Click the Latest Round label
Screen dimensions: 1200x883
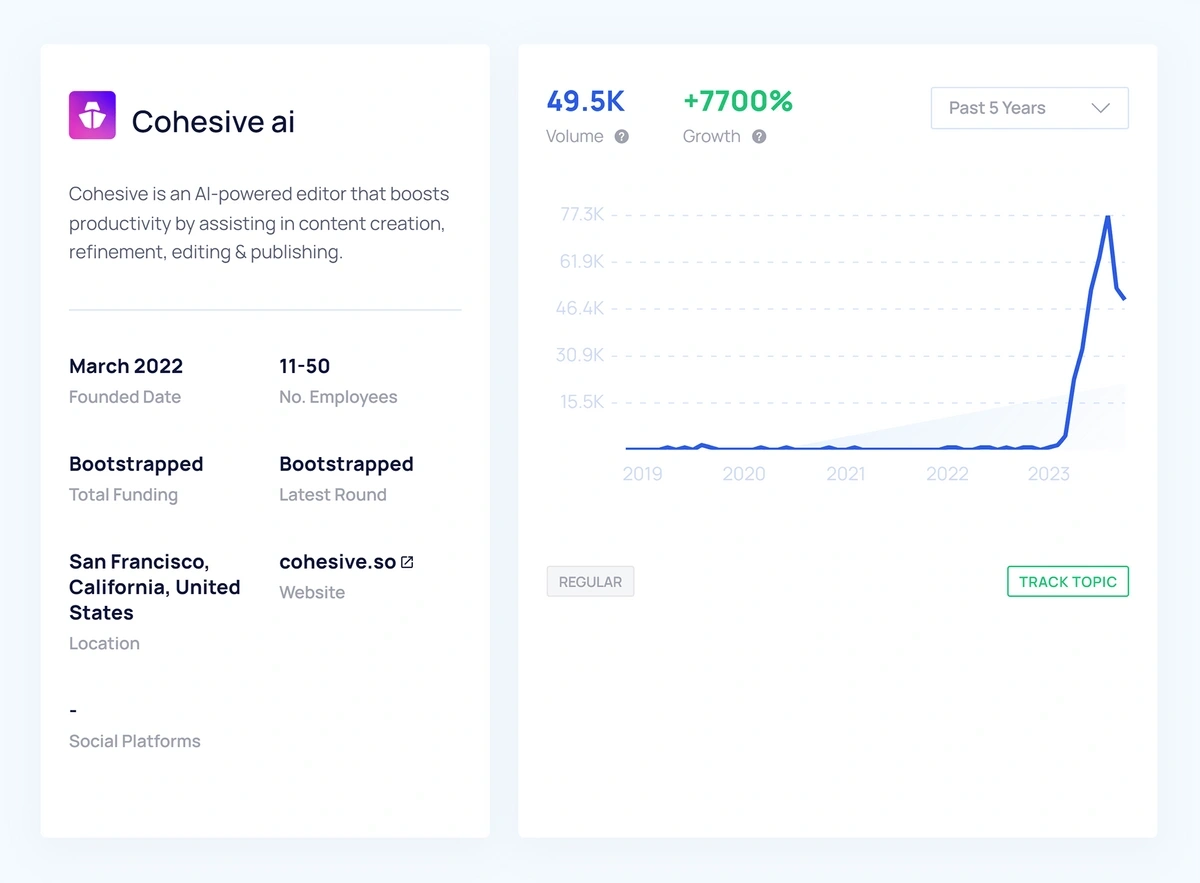click(333, 495)
